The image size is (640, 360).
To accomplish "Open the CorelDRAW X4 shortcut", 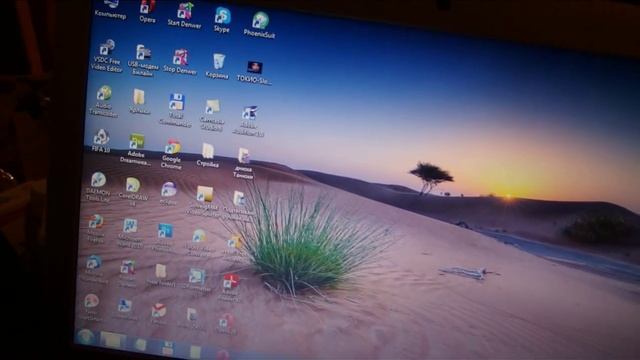I will coord(133,191).
